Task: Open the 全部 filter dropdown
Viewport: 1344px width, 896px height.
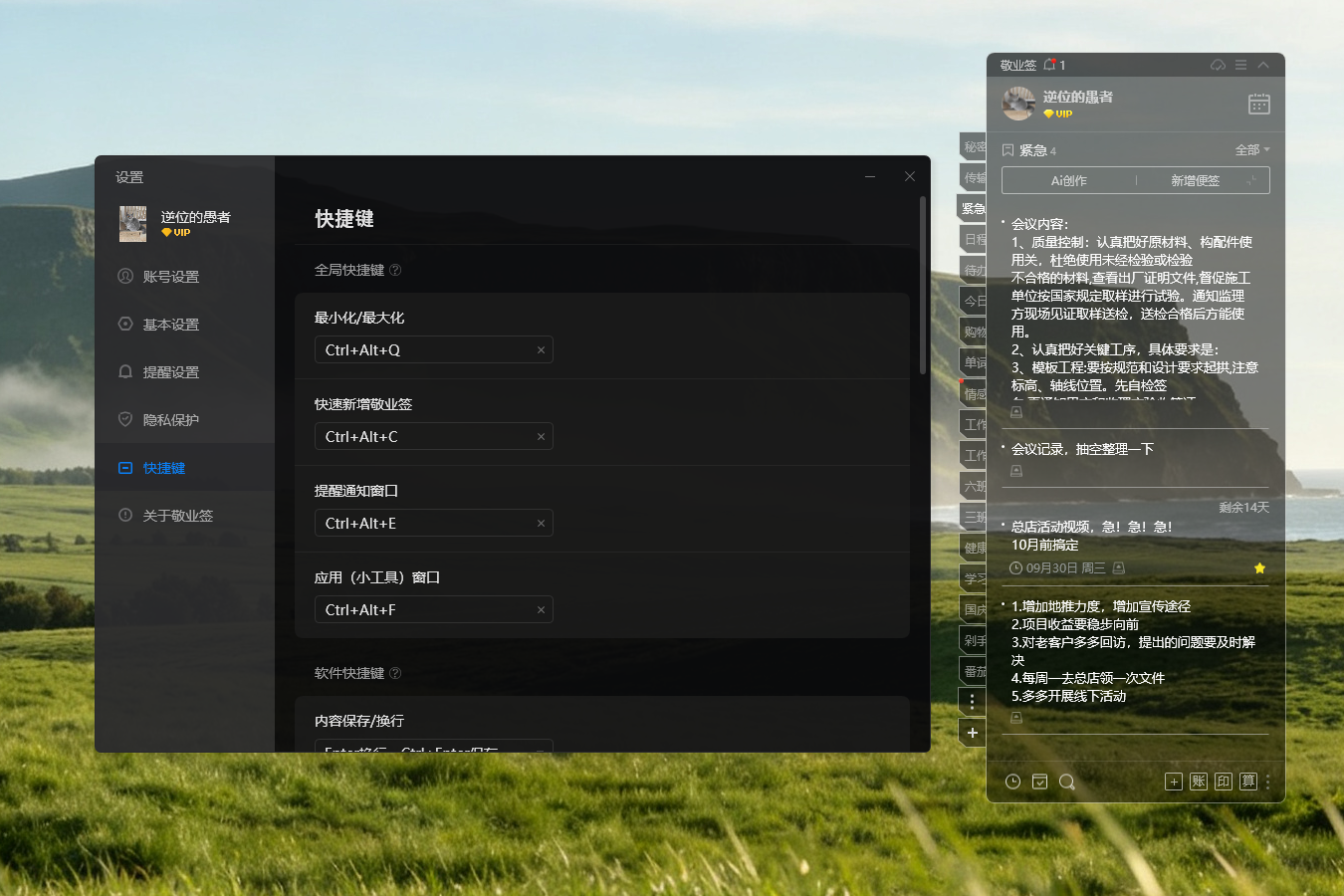Action: [1252, 150]
